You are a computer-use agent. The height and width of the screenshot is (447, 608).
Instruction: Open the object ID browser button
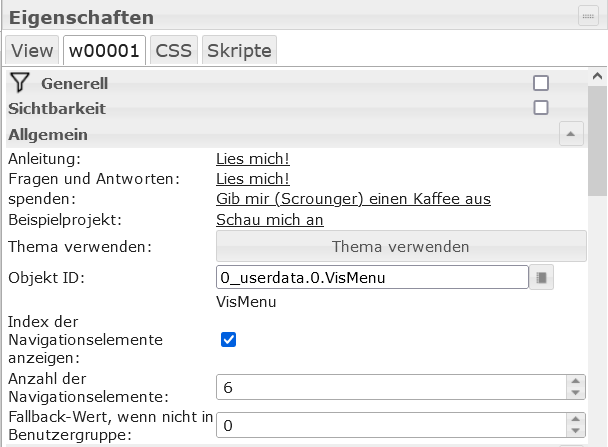541,277
